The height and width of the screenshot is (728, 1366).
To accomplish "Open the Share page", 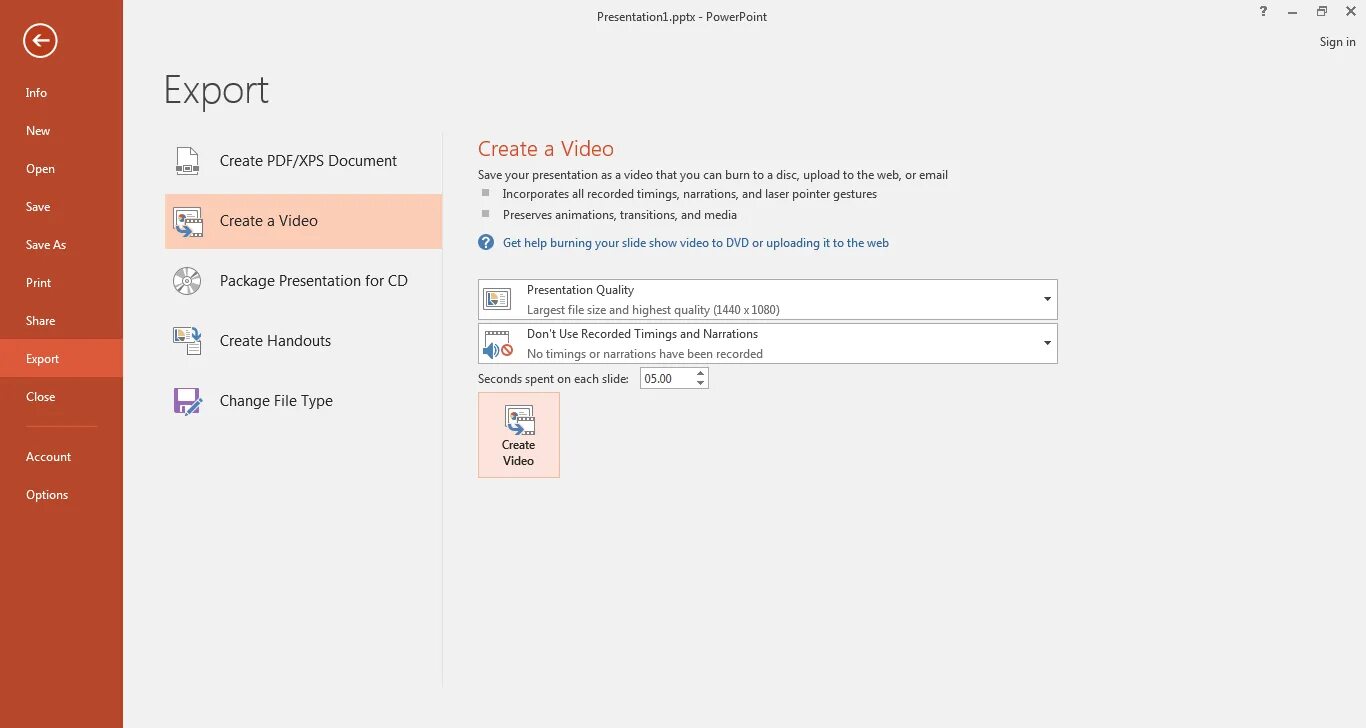I will [61, 321].
